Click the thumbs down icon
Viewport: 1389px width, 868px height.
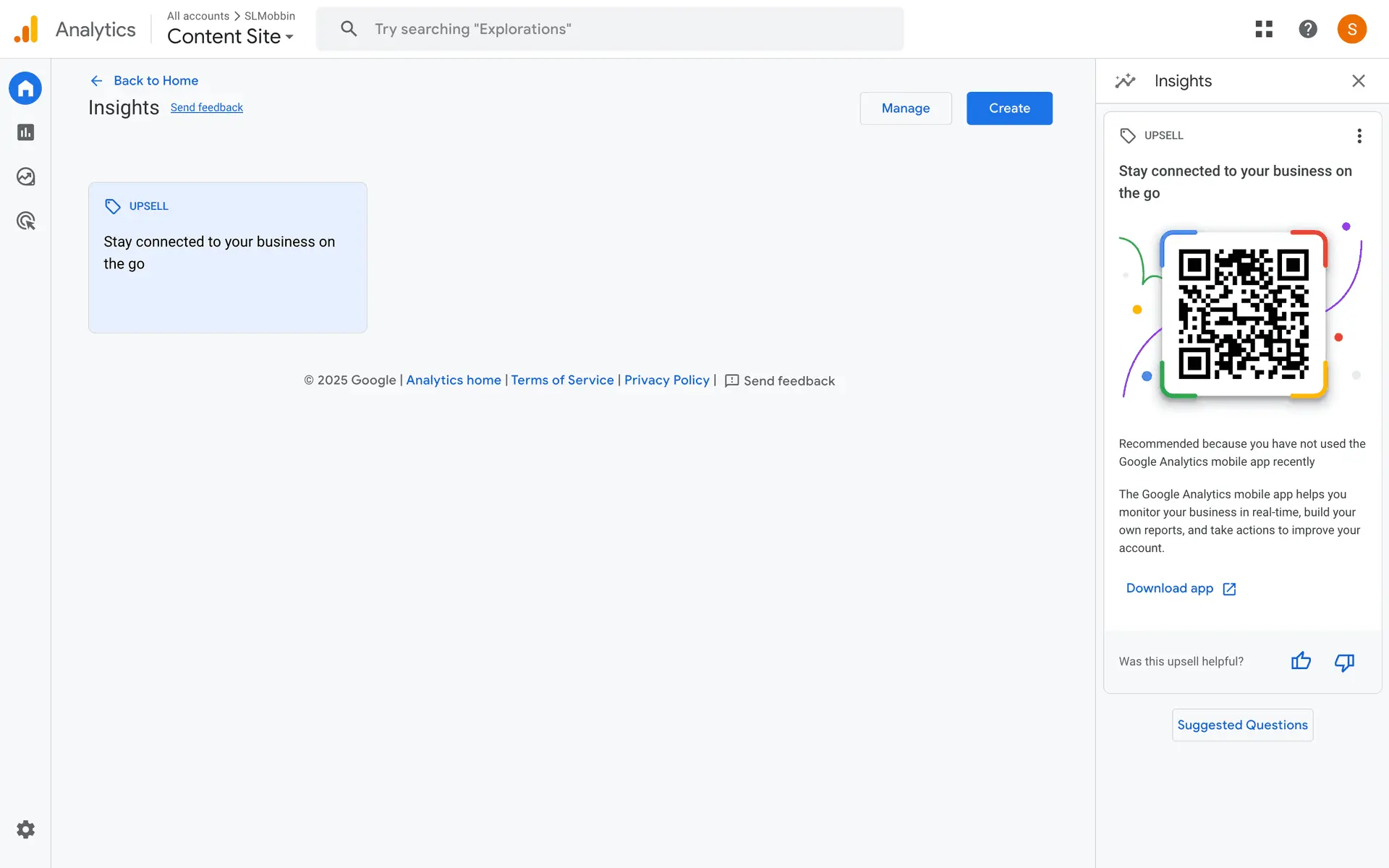[1344, 662]
